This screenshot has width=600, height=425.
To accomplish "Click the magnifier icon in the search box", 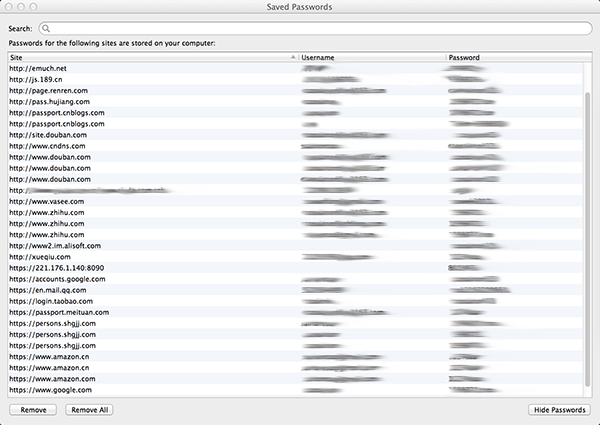I will point(46,29).
